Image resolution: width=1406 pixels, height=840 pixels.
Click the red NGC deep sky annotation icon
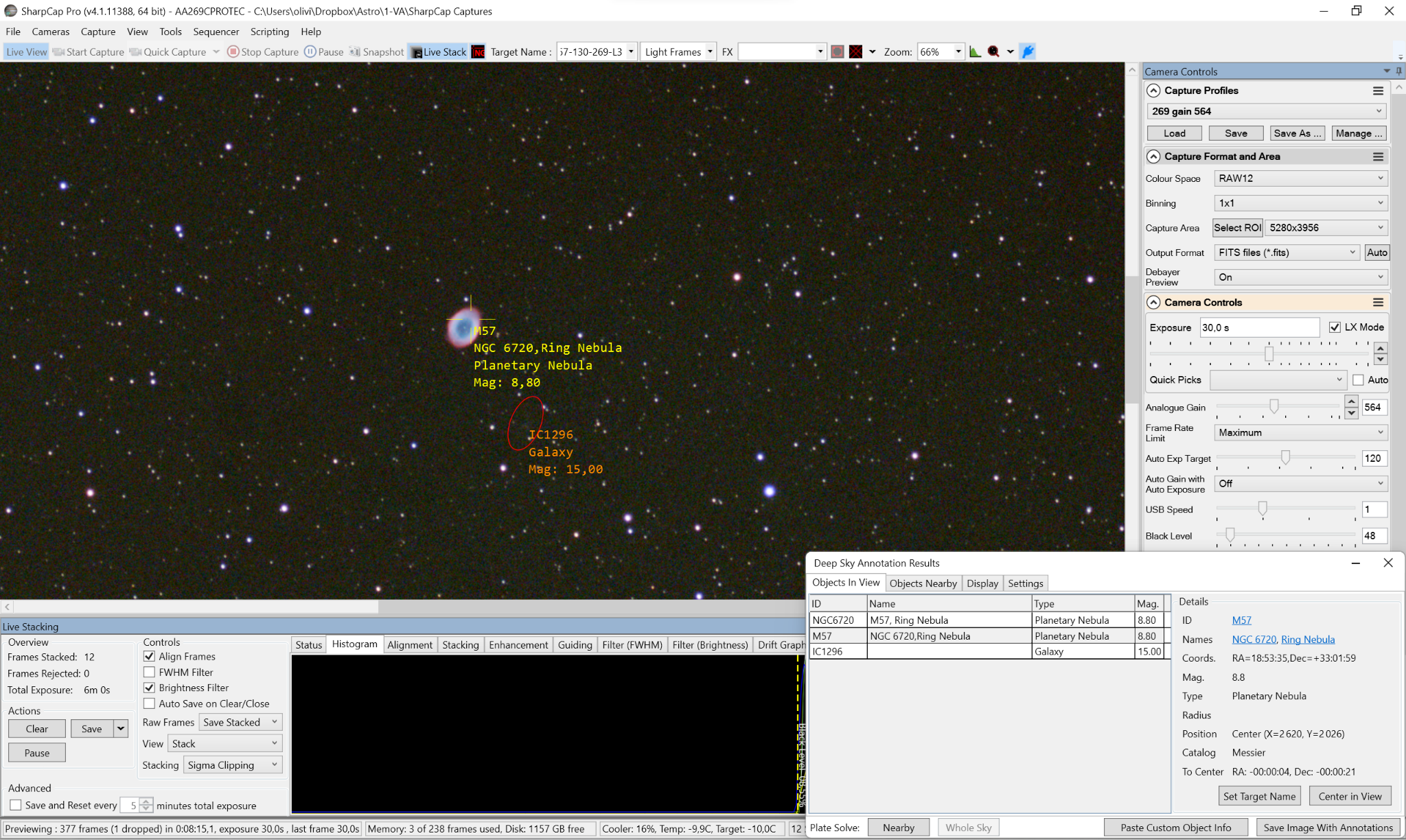[479, 51]
